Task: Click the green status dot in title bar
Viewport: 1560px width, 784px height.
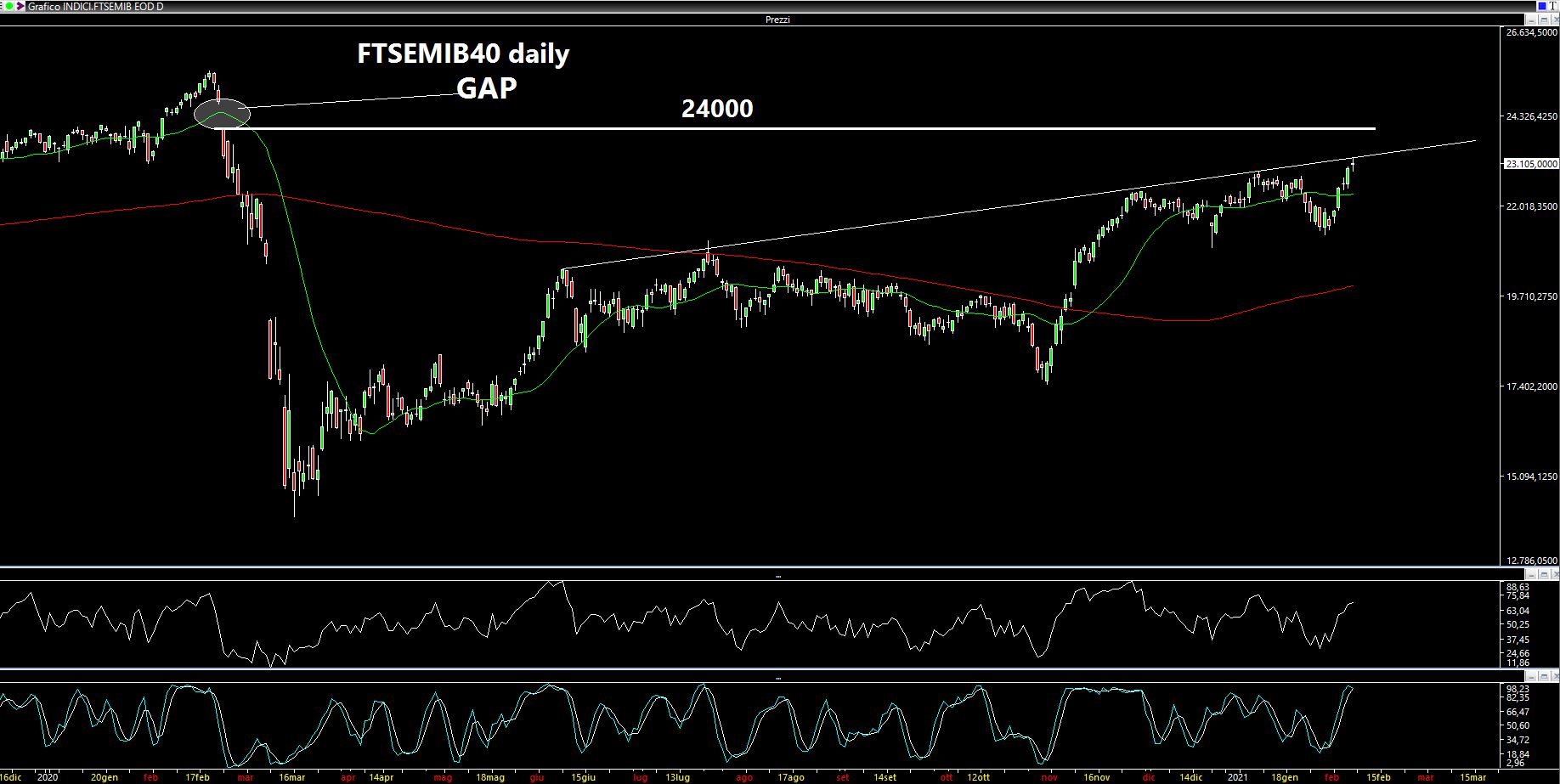Action: coord(8,7)
